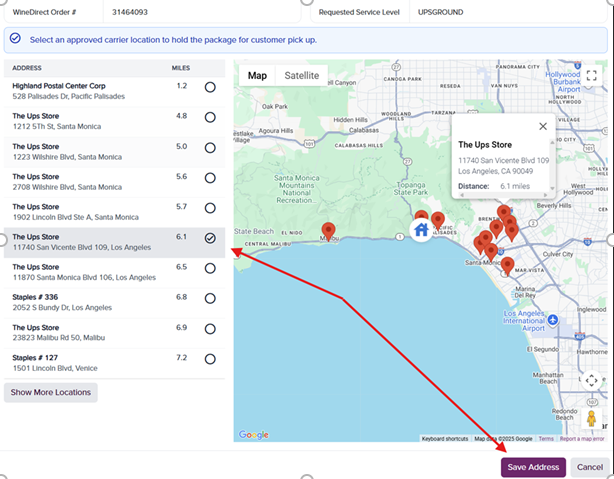Click Topanga State Park map label

(x=410, y=188)
